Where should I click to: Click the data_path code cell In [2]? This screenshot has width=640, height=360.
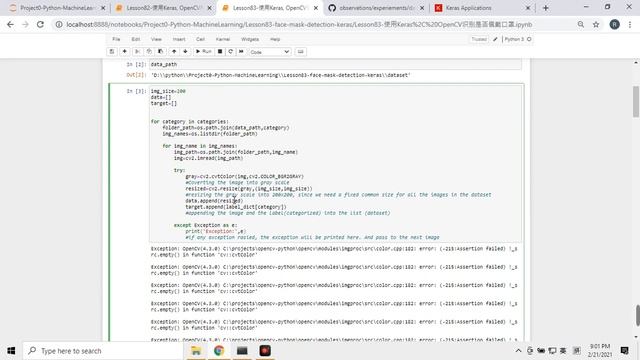336,64
